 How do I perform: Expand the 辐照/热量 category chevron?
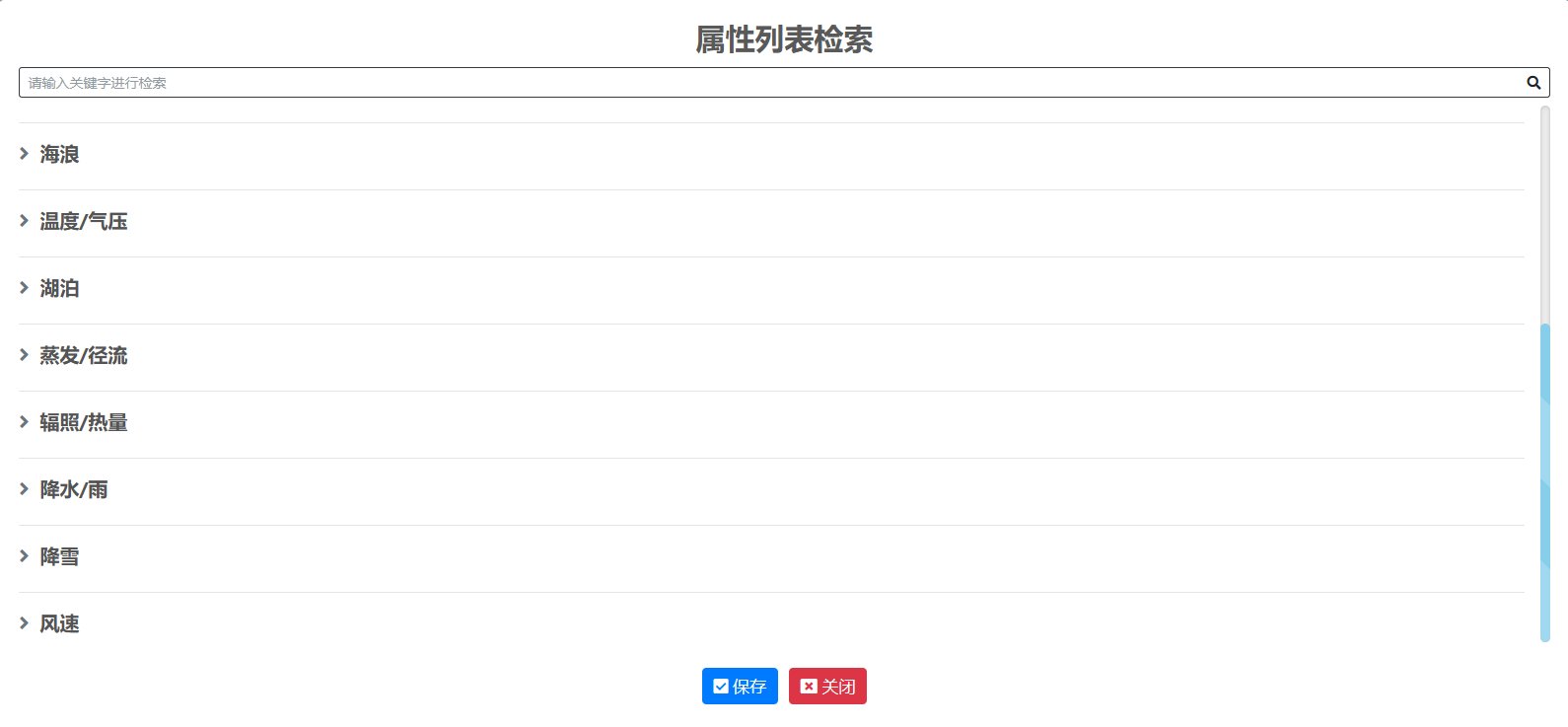(24, 422)
